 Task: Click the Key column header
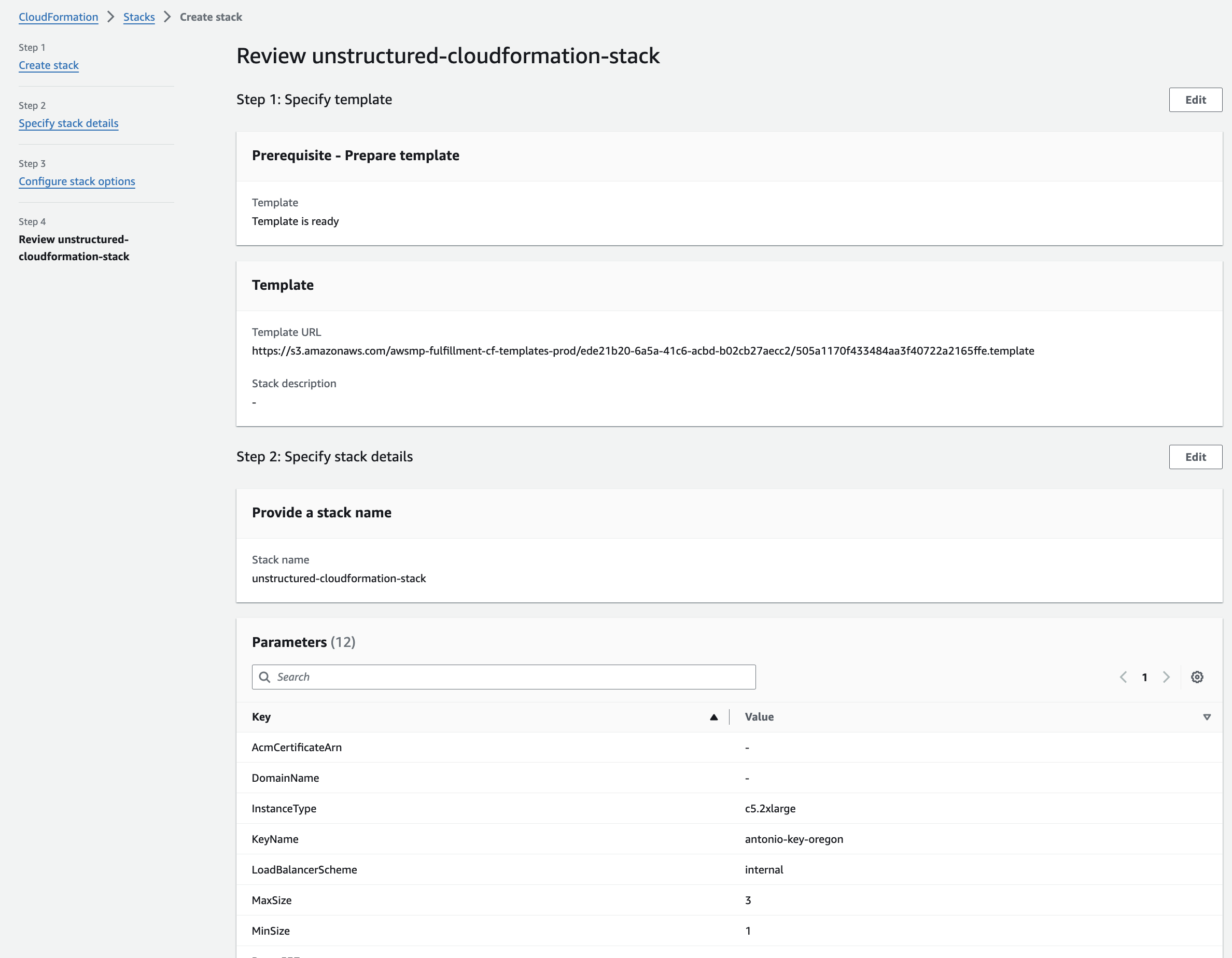point(261,716)
